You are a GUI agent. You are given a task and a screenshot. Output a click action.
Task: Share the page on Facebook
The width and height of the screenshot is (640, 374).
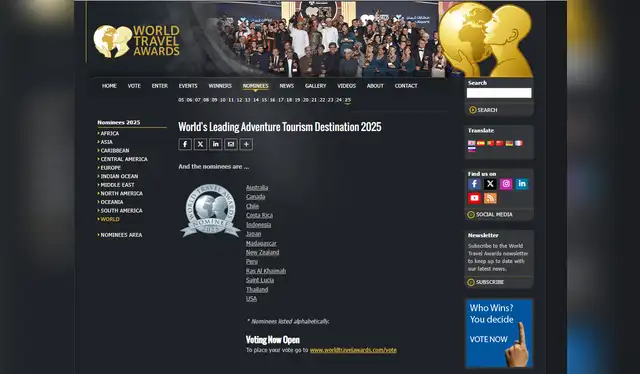click(185, 144)
